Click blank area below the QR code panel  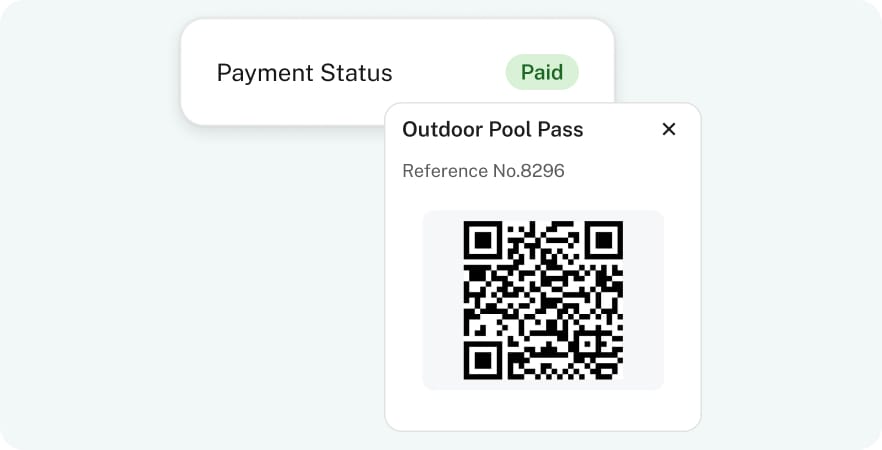point(543,410)
